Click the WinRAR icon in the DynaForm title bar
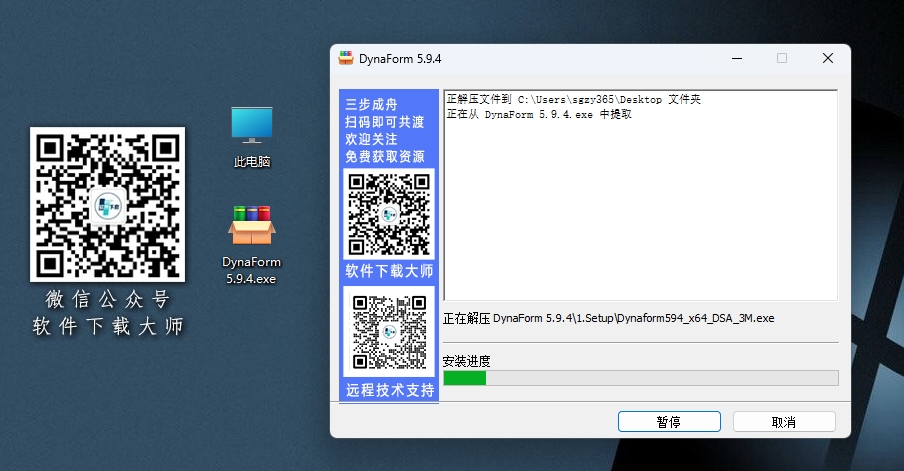The width and height of the screenshot is (904, 471). pos(346,58)
